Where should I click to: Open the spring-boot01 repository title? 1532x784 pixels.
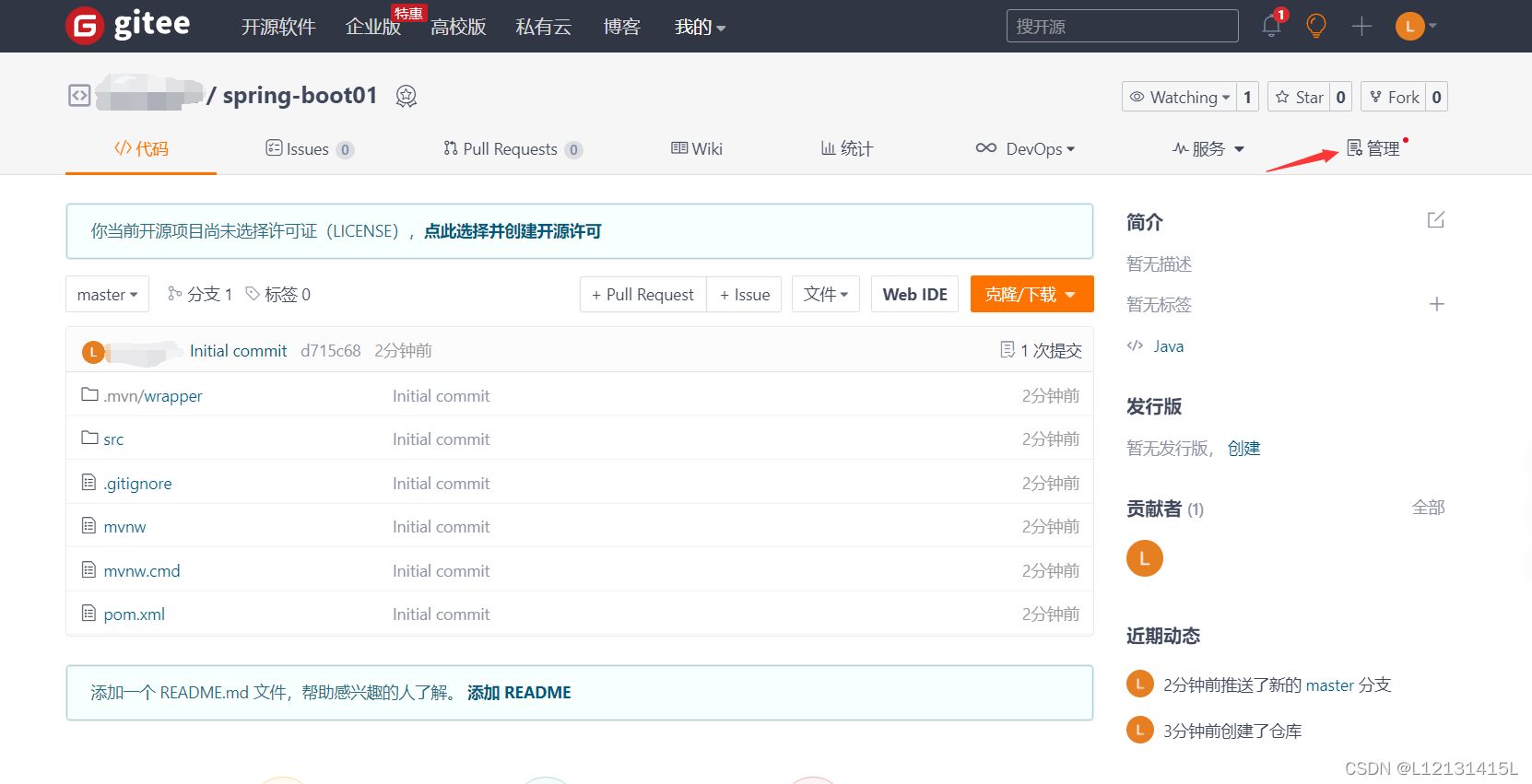(x=301, y=95)
